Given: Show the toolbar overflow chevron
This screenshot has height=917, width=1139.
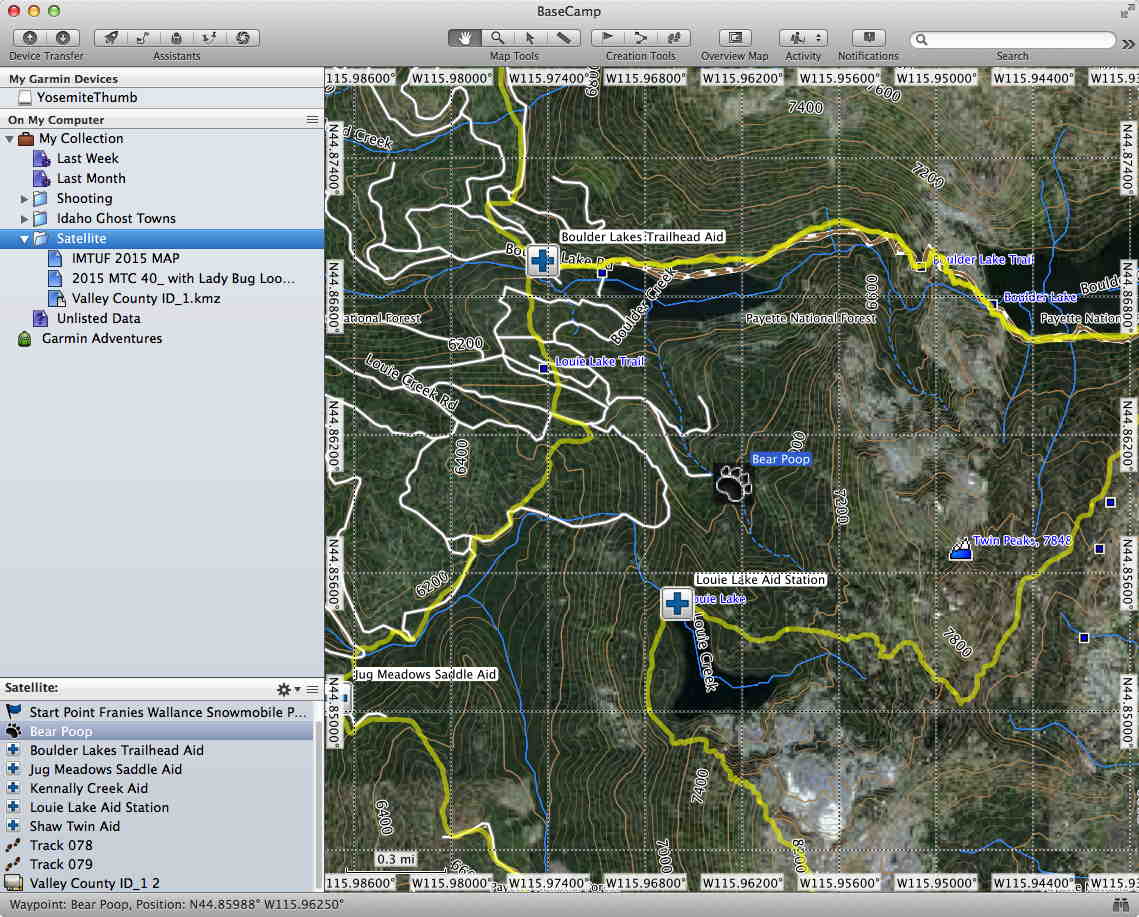Looking at the screenshot, I should [1128, 44].
